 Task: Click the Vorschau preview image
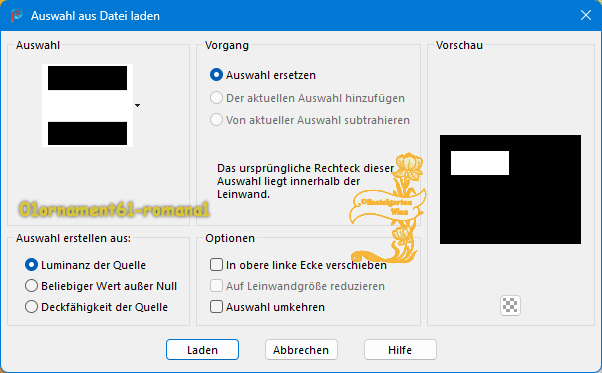(510, 189)
